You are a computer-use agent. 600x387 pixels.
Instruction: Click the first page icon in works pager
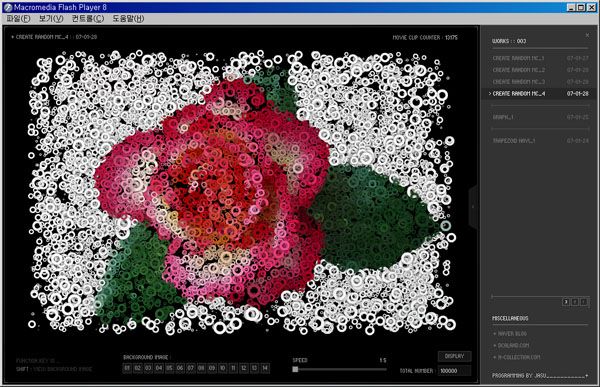tap(566, 302)
